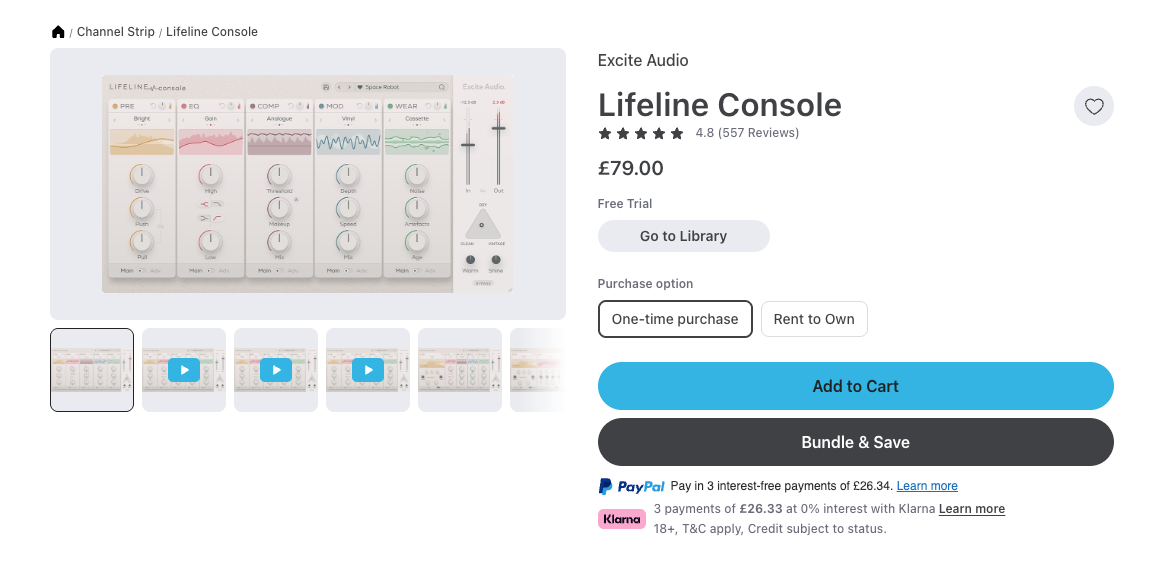1166x580 pixels.
Task: Click the Add to Cart button
Action: pyautogui.click(x=855, y=386)
